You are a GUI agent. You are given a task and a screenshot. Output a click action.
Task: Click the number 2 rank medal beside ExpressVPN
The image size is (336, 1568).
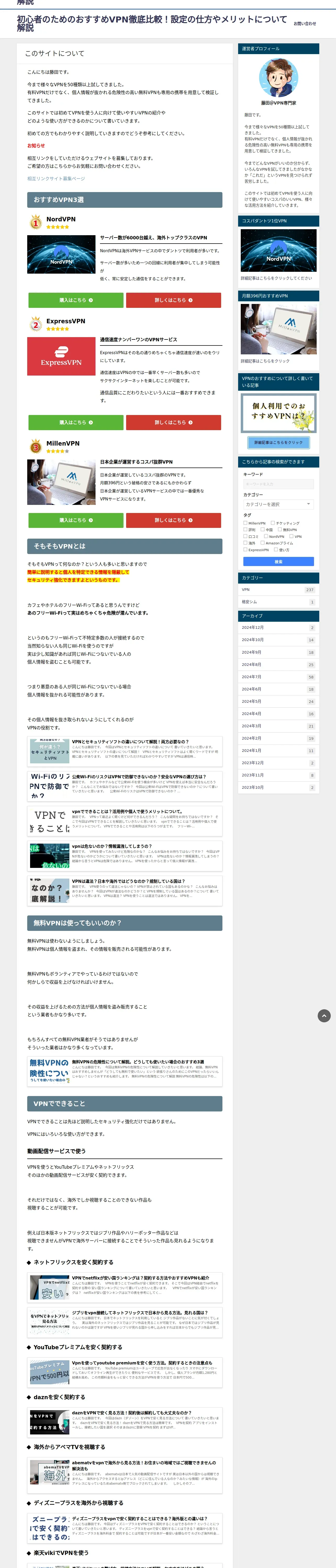pyautogui.click(x=35, y=324)
